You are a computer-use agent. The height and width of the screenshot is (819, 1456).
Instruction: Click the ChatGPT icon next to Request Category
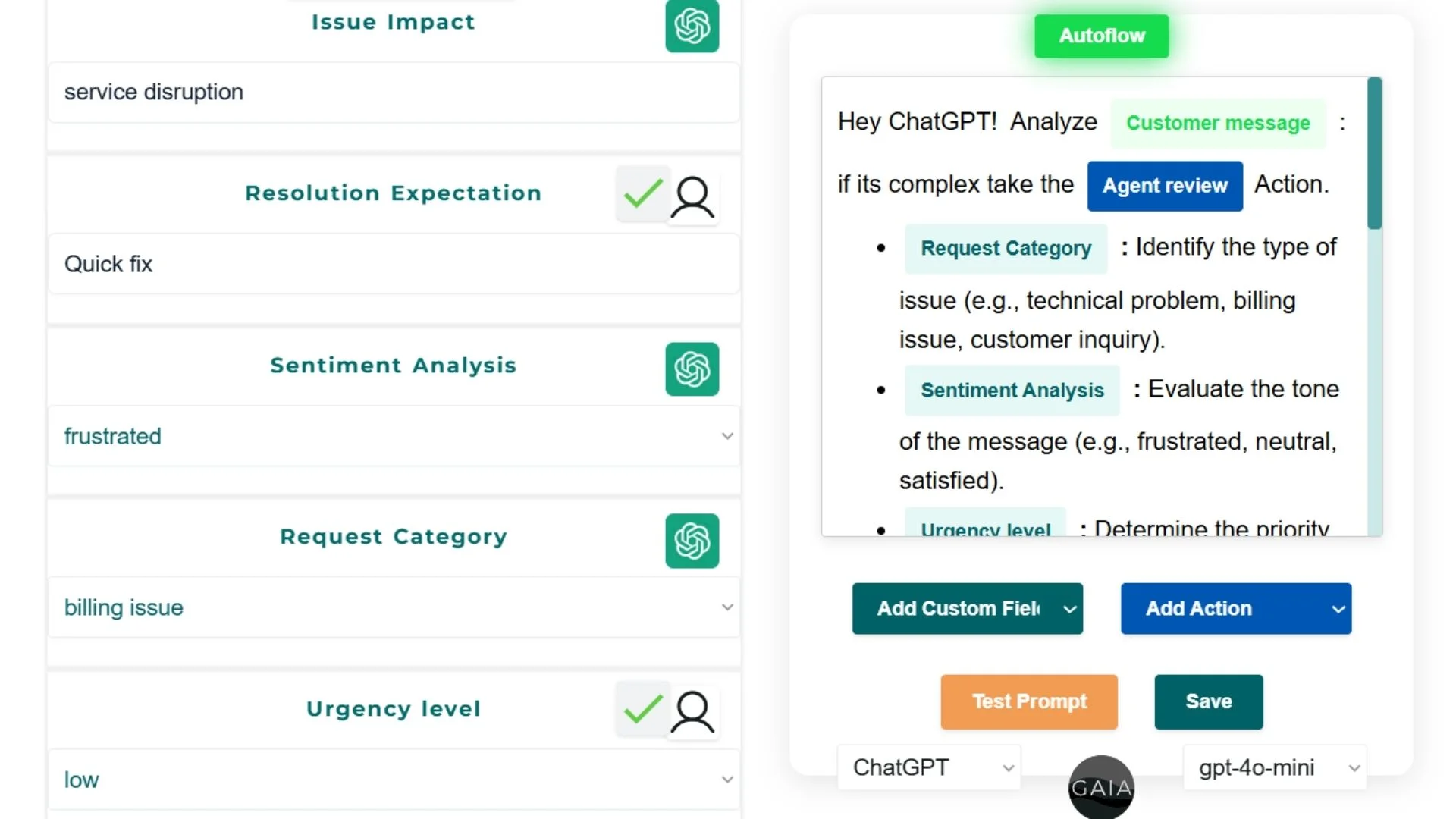[x=692, y=541]
